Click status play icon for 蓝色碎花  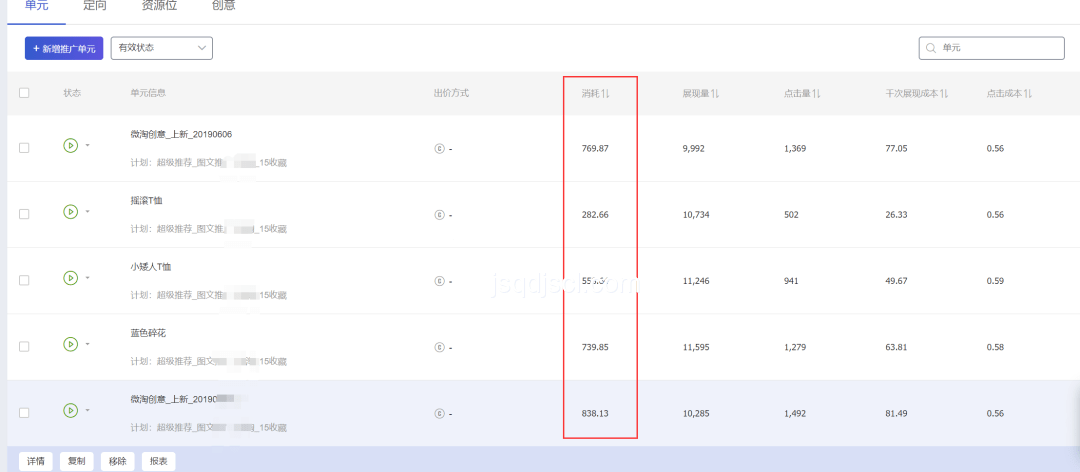[70, 344]
